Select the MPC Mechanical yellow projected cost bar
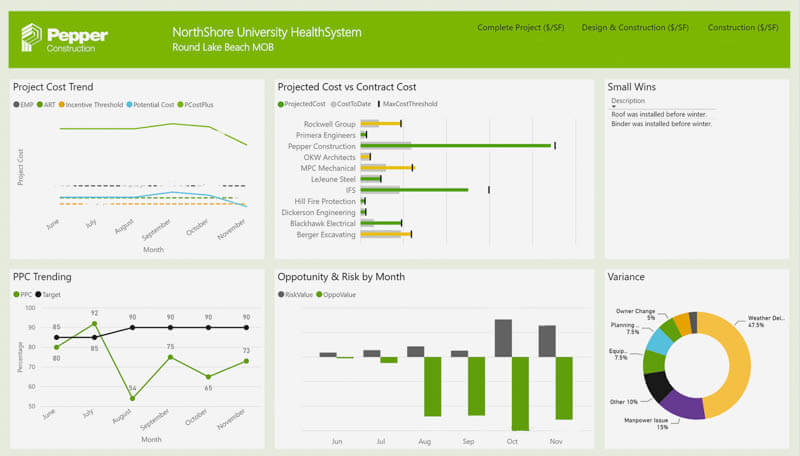This screenshot has width=800, height=456. tap(388, 168)
